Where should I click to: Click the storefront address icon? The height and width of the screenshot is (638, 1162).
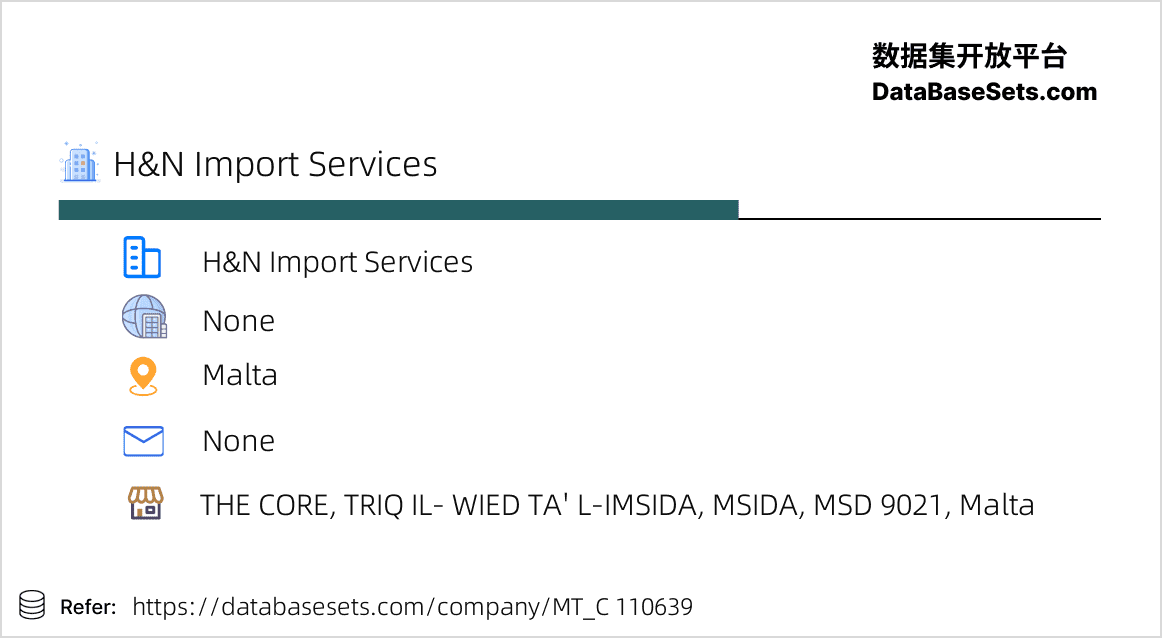tap(145, 503)
